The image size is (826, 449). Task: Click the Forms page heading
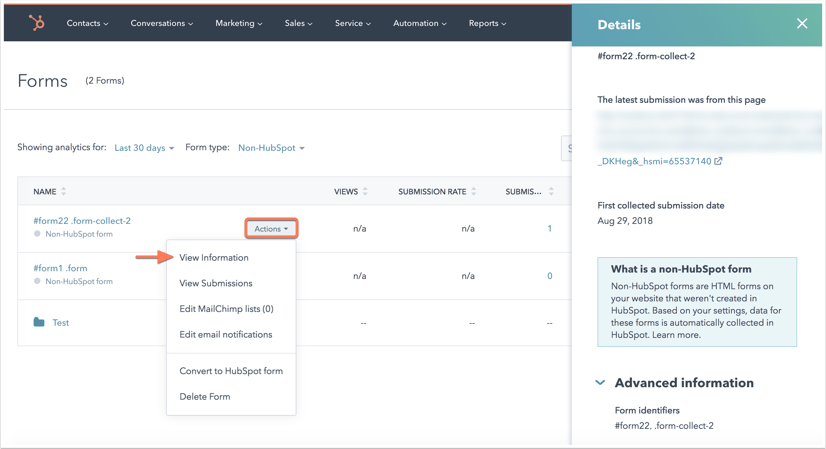click(43, 81)
